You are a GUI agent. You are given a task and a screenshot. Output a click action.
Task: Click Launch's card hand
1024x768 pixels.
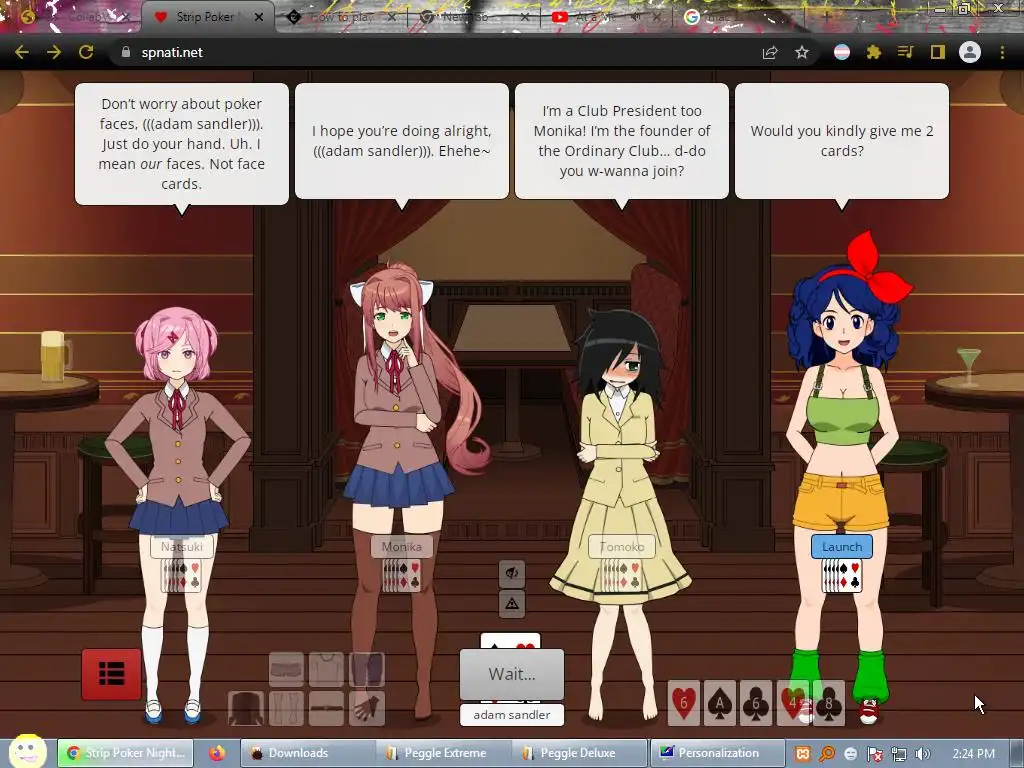point(842,576)
